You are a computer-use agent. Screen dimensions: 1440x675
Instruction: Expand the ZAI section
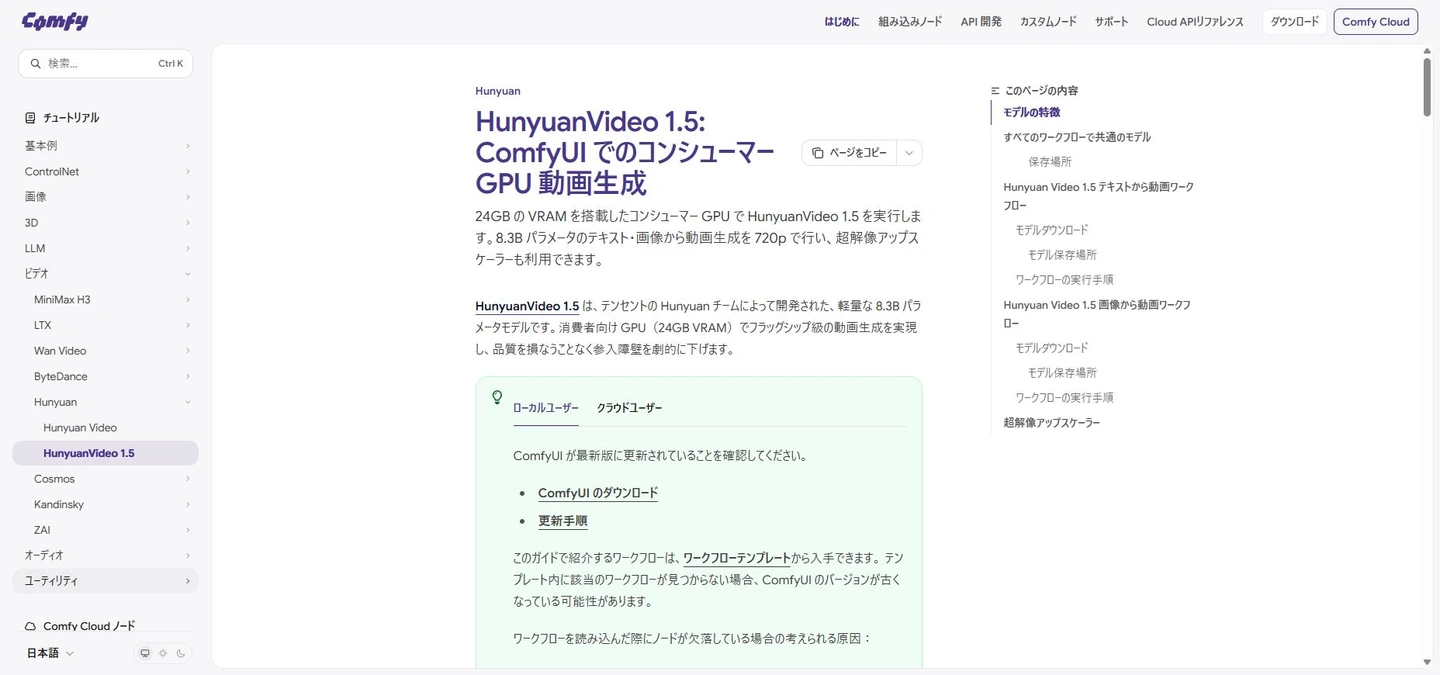(105, 530)
